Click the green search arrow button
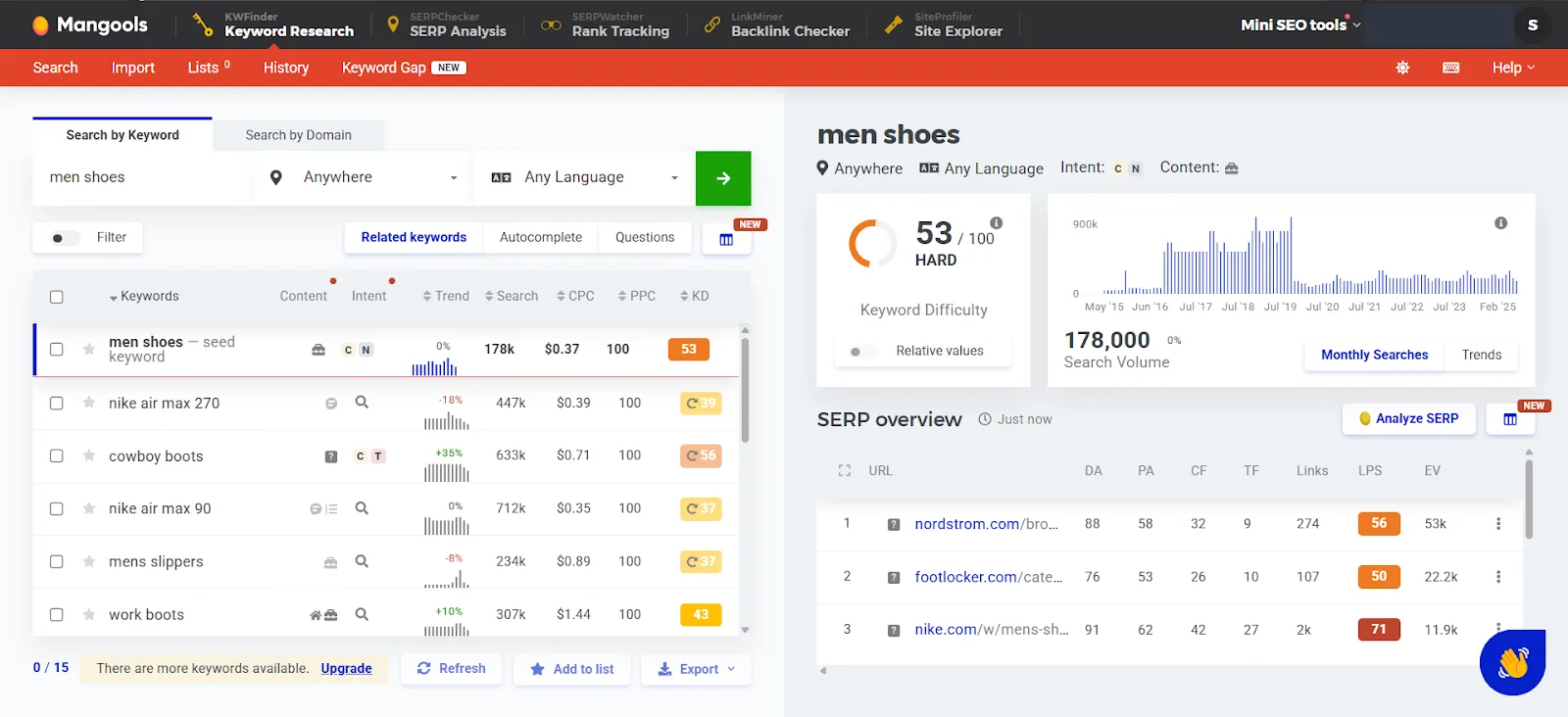This screenshot has width=1568, height=717. click(723, 178)
